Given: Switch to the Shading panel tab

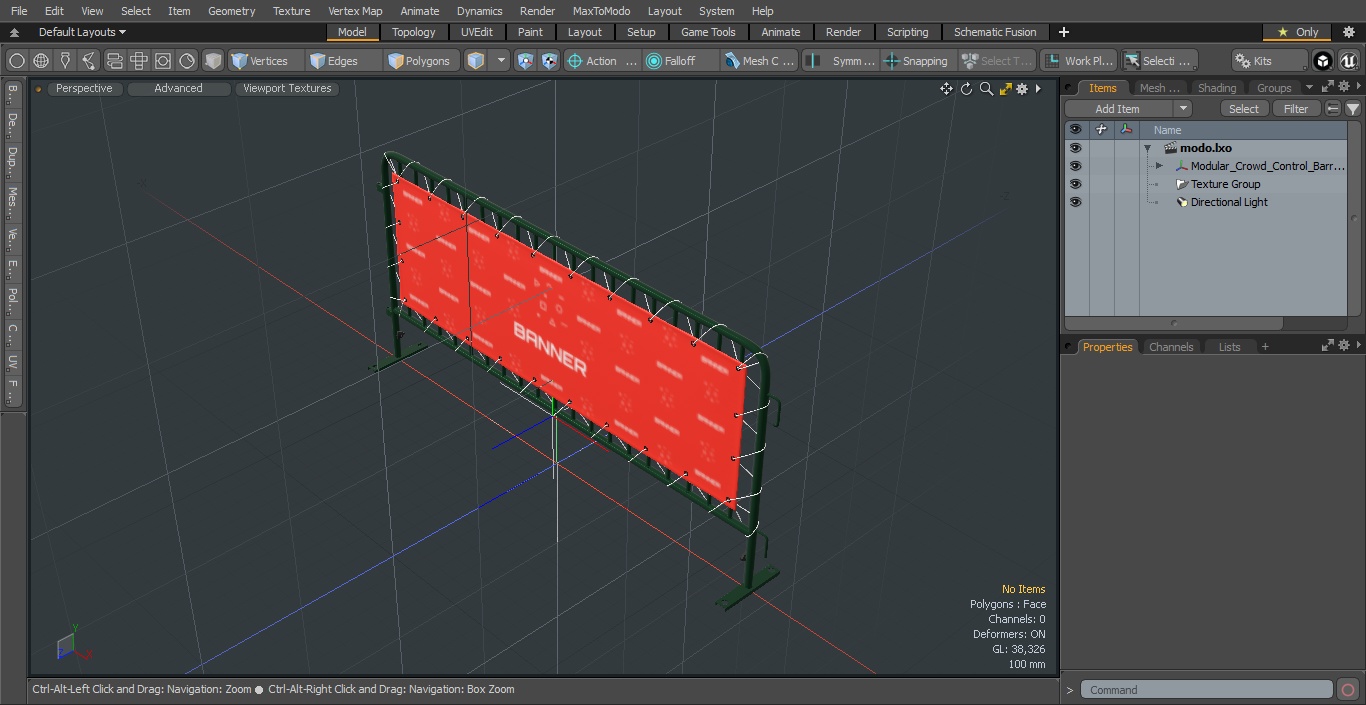Looking at the screenshot, I should point(1217,88).
